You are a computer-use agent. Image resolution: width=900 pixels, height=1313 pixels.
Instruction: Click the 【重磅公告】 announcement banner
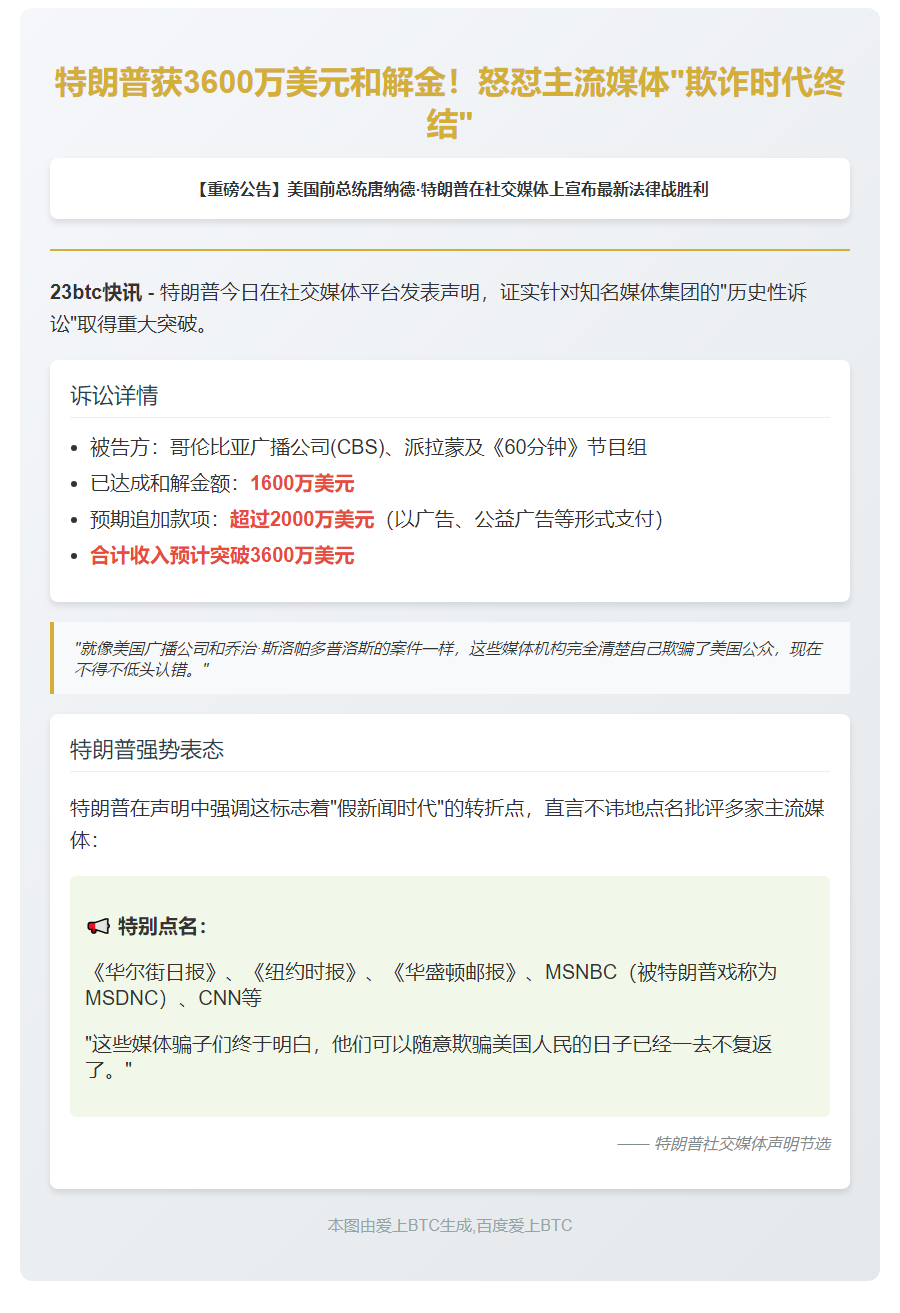tap(450, 189)
